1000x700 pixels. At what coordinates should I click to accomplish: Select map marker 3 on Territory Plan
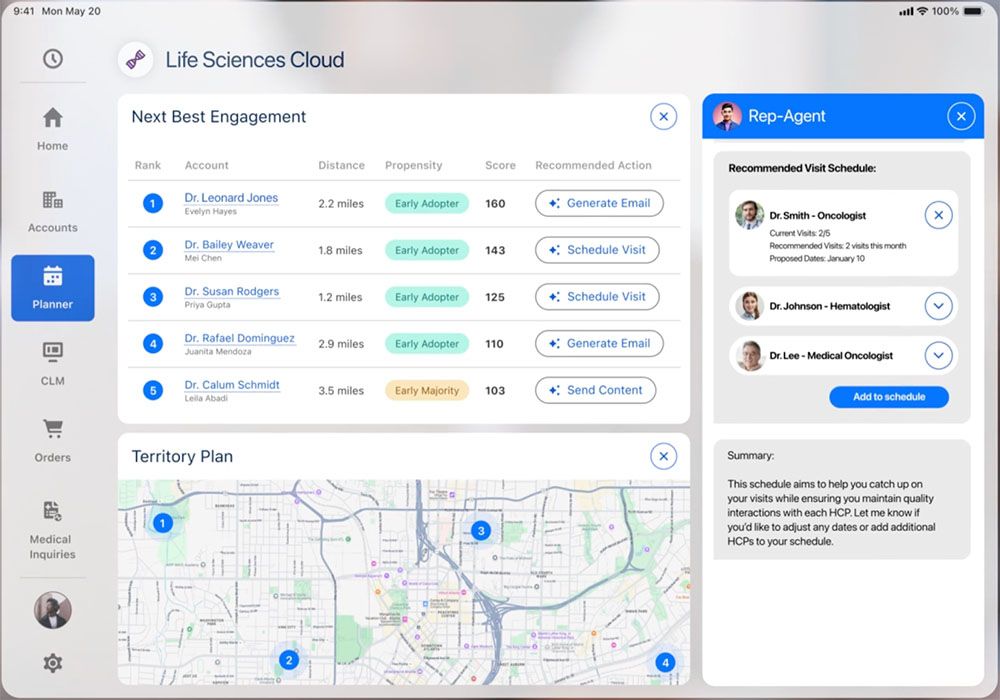(x=481, y=531)
